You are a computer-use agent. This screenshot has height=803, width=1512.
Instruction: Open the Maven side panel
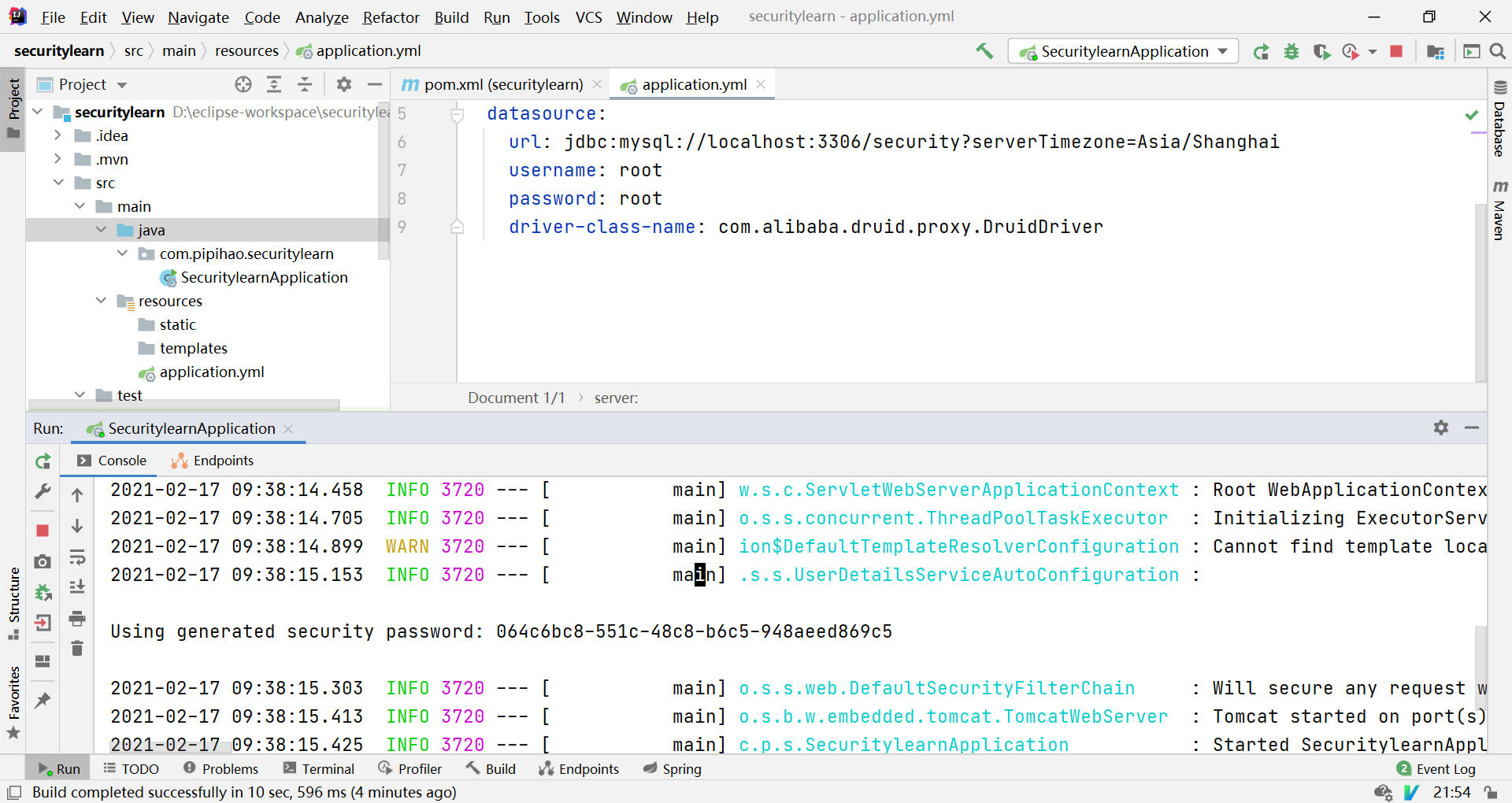point(1500,210)
